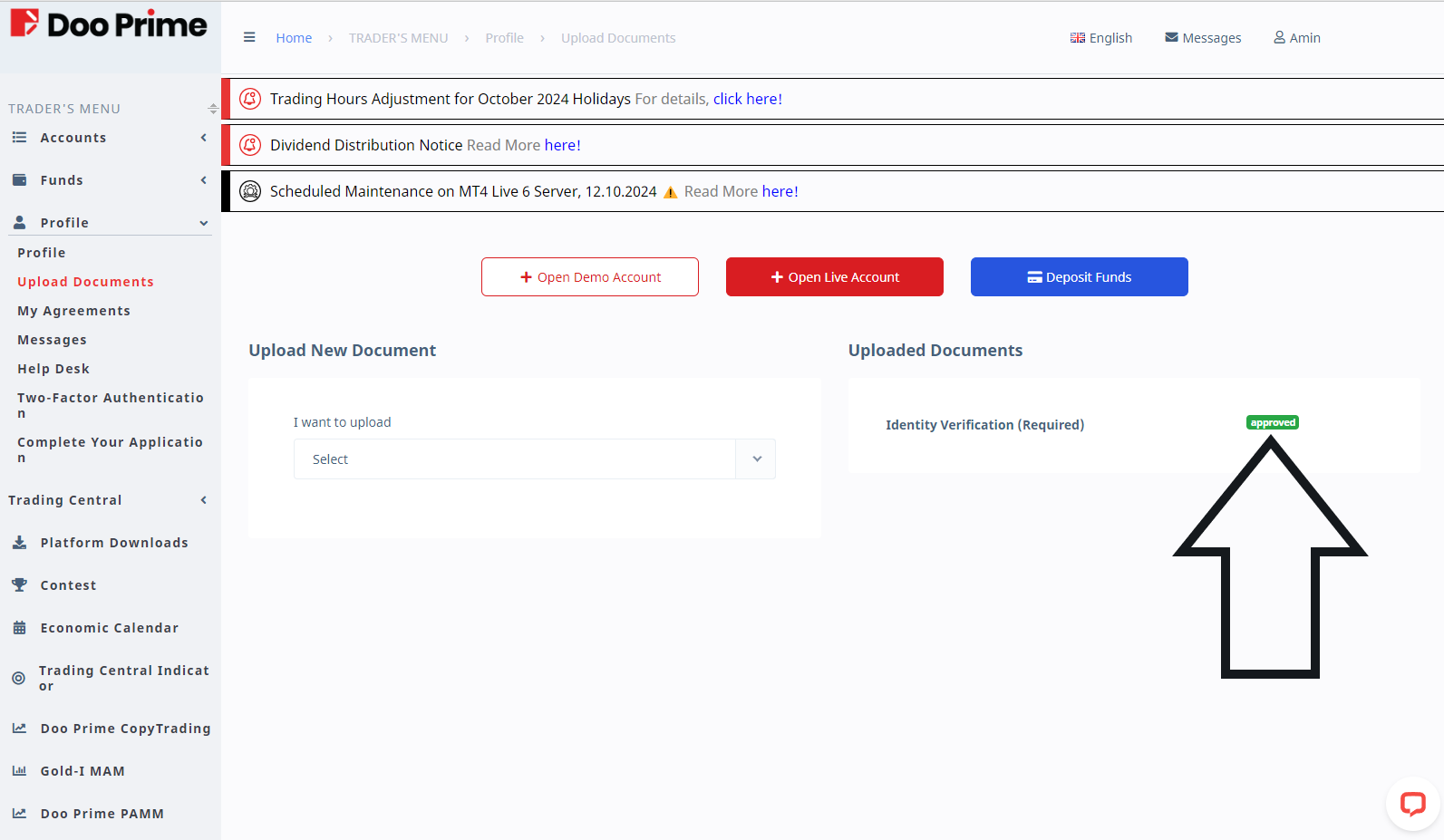Open Gold-I MAM menu label
1444x840 pixels.
pyautogui.click(x=82, y=771)
